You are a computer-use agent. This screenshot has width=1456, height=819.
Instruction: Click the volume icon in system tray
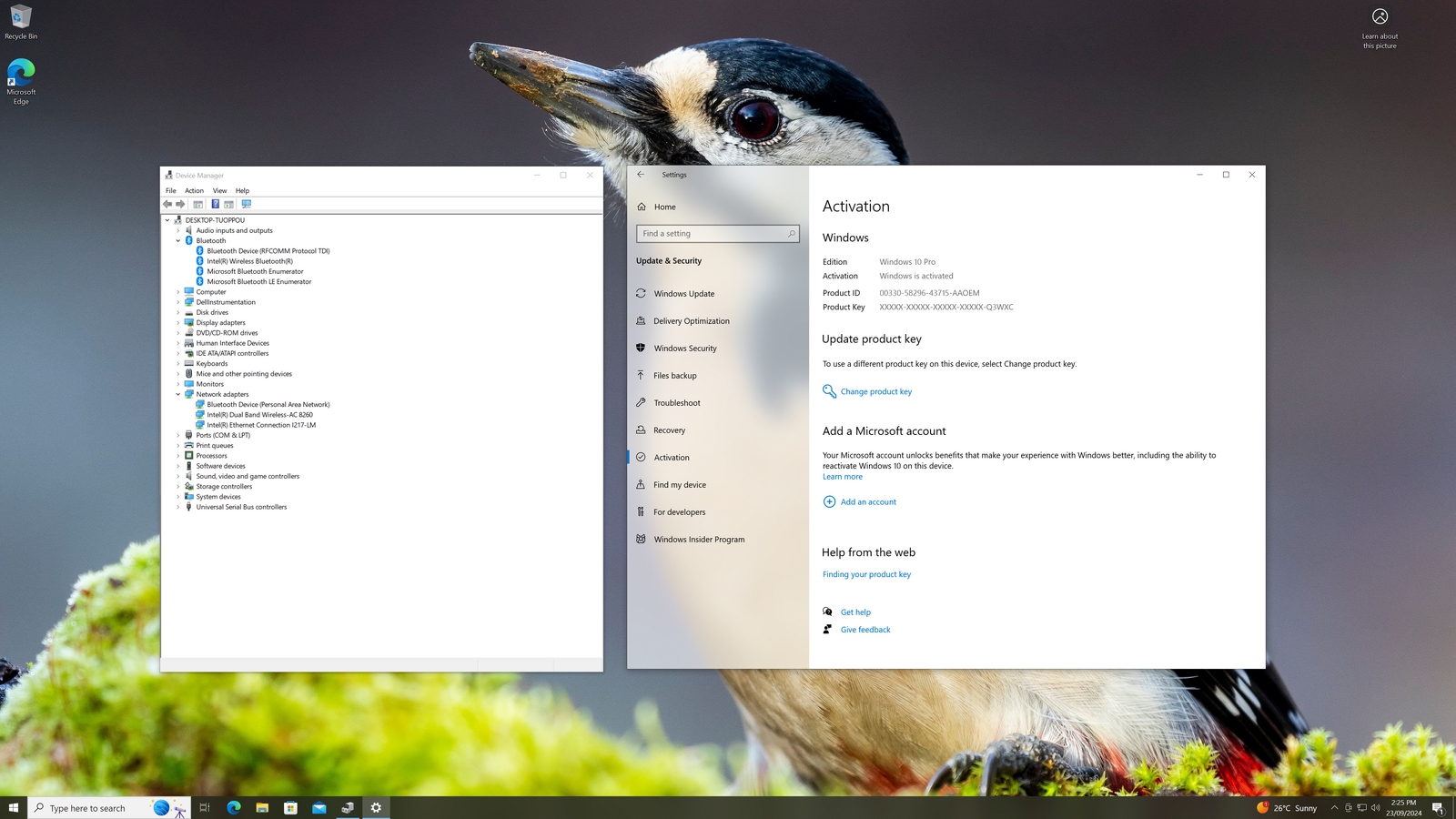(1375, 808)
